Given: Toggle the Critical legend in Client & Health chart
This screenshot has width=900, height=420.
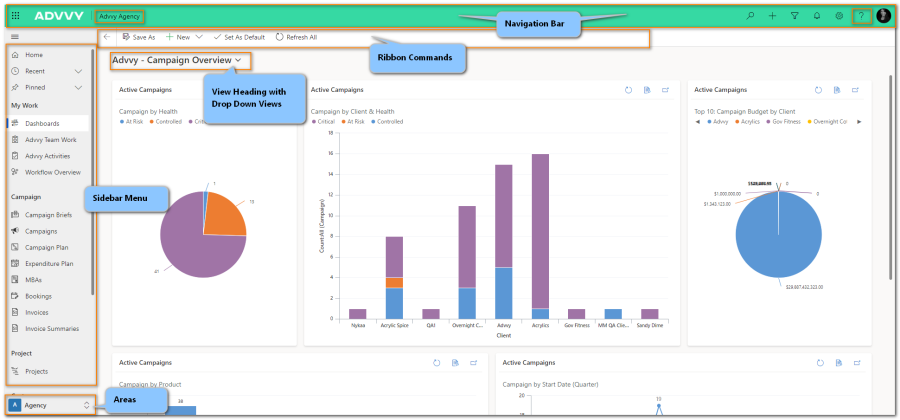Looking at the screenshot, I should pyautogui.click(x=325, y=121).
